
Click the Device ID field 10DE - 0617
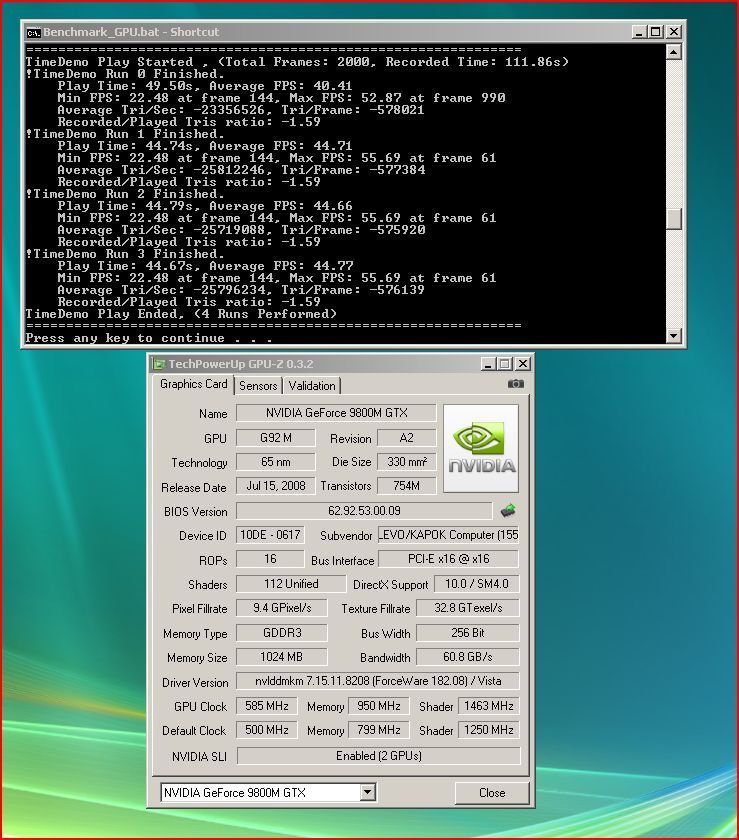270,535
